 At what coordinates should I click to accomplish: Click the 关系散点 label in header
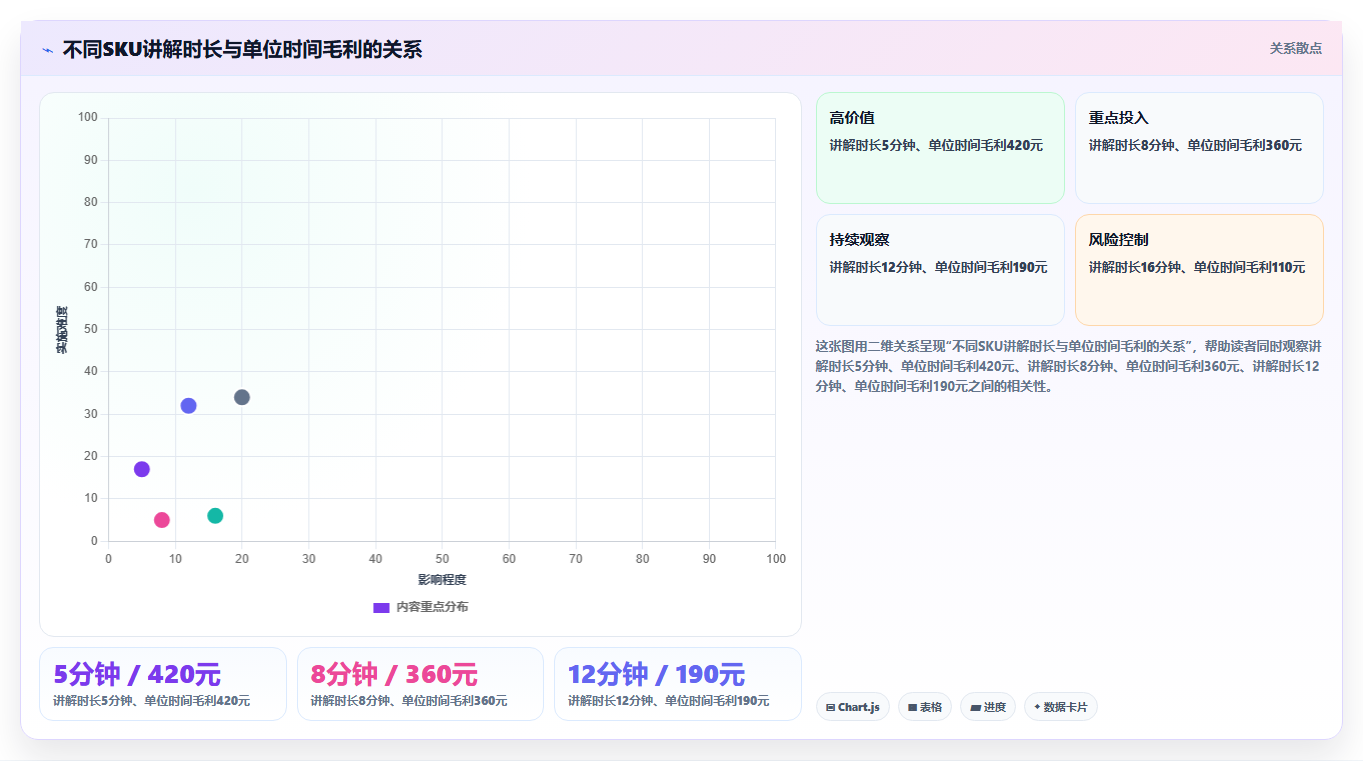tap(1296, 48)
